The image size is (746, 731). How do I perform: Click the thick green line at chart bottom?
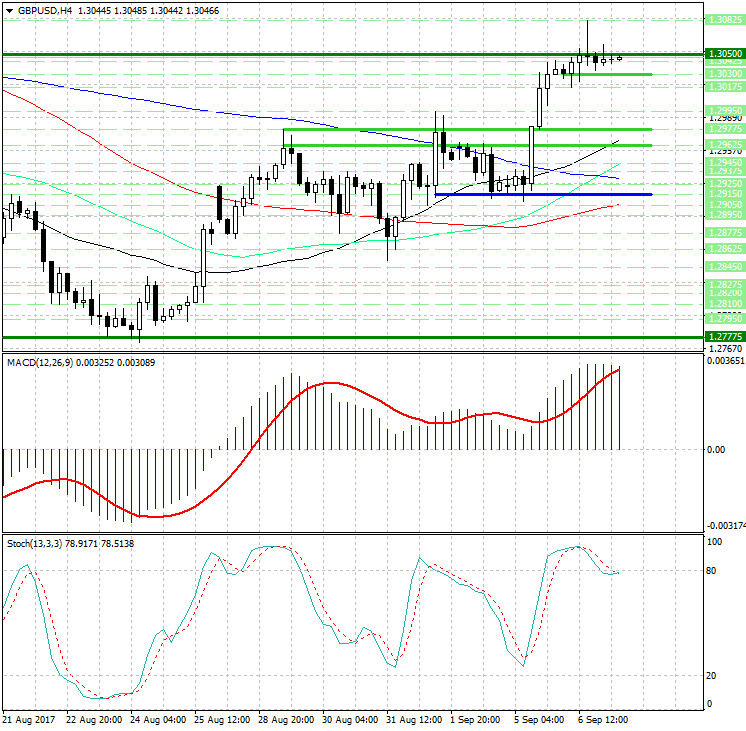(x=350, y=337)
